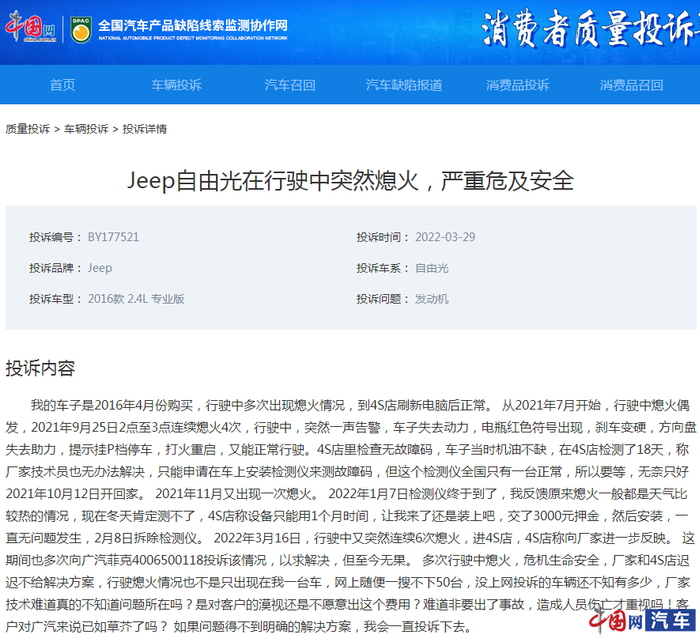Click the DPAC emblem icon
700x642 pixels.
point(81,29)
